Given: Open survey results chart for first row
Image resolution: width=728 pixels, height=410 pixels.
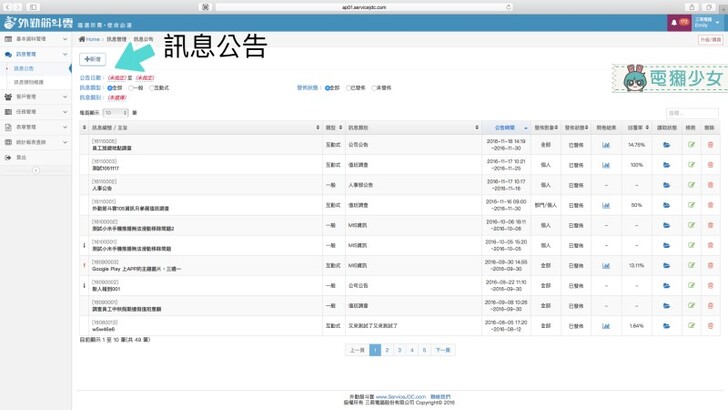Looking at the screenshot, I should [x=606, y=145].
